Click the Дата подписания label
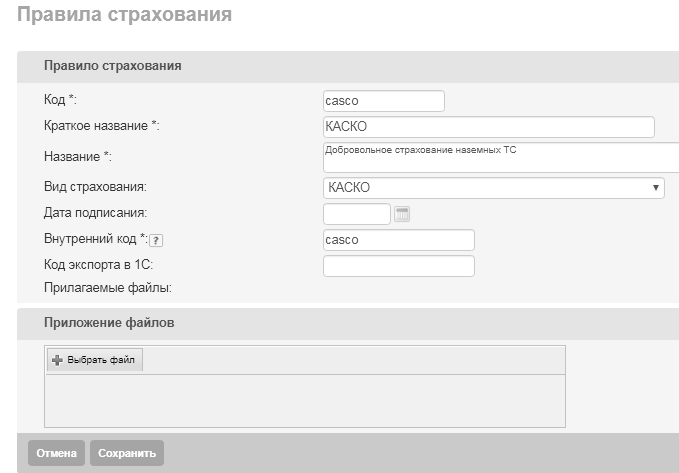Viewport: 679px width, 473px height. point(95,213)
